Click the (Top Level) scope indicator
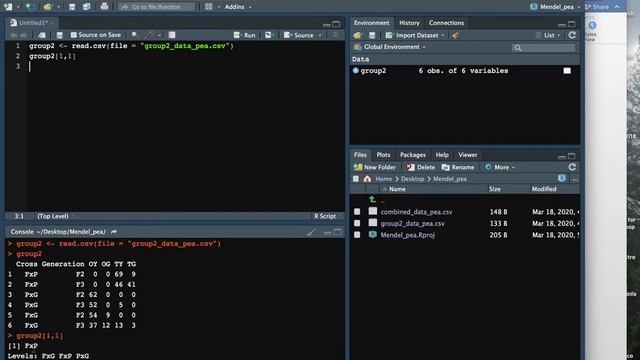The width and height of the screenshot is (640, 360). coord(53,216)
